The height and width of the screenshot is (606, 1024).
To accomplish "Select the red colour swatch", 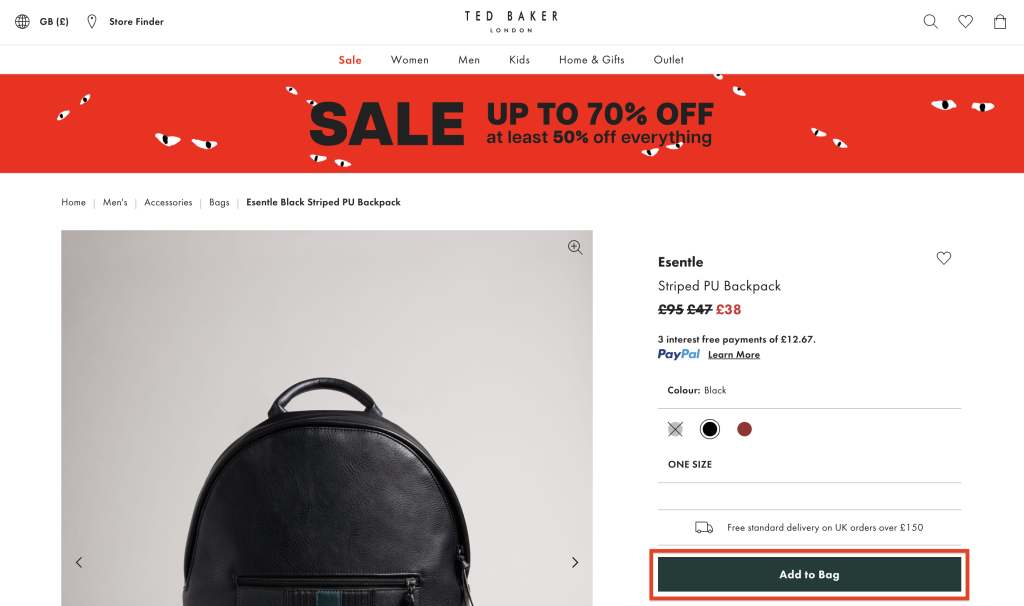I will (744, 429).
